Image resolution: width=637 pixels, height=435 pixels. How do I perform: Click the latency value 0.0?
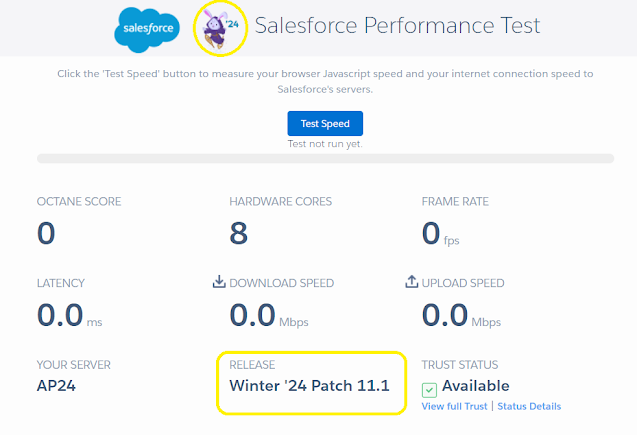click(60, 315)
